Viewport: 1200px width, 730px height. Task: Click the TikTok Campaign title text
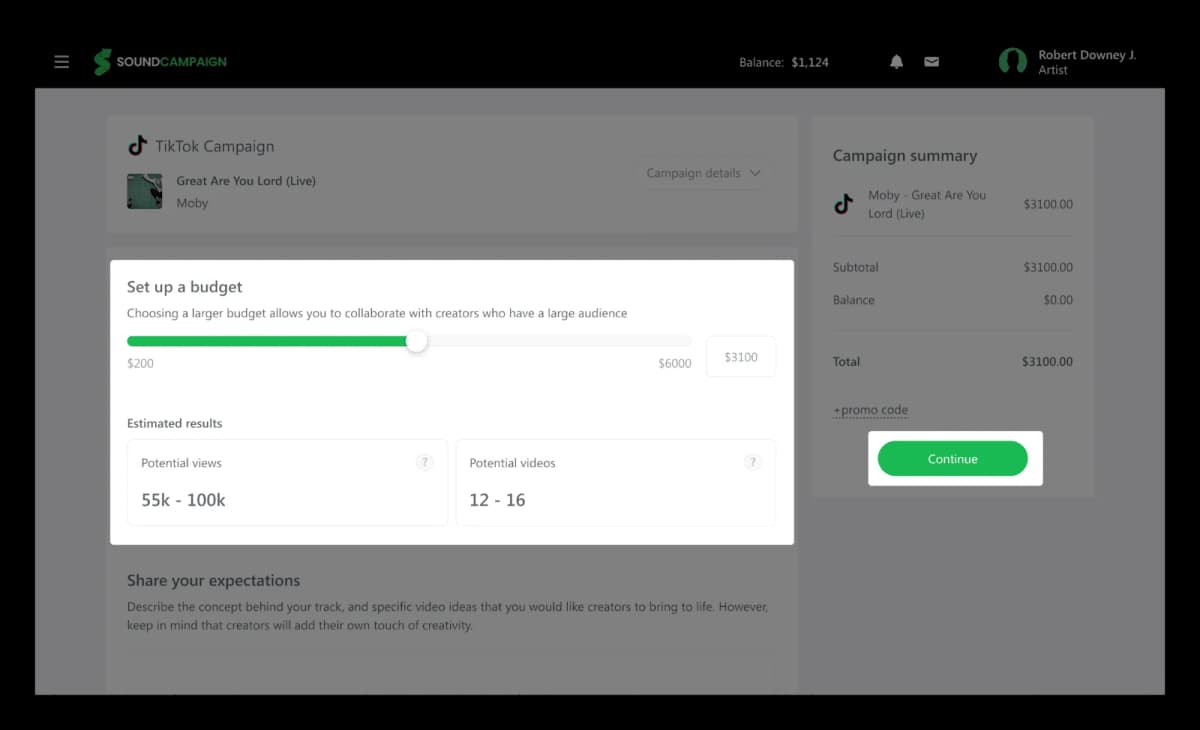pyautogui.click(x=215, y=146)
